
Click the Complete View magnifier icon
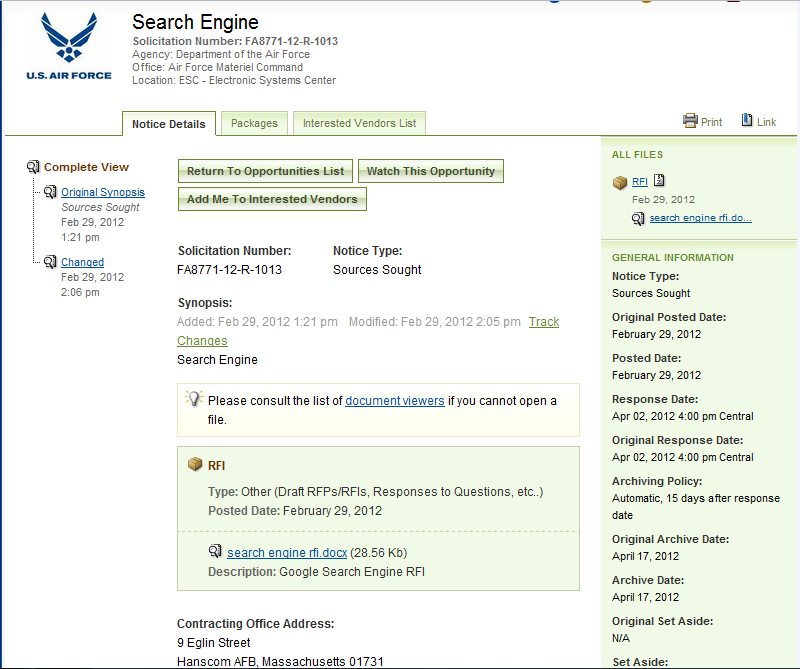(x=33, y=167)
